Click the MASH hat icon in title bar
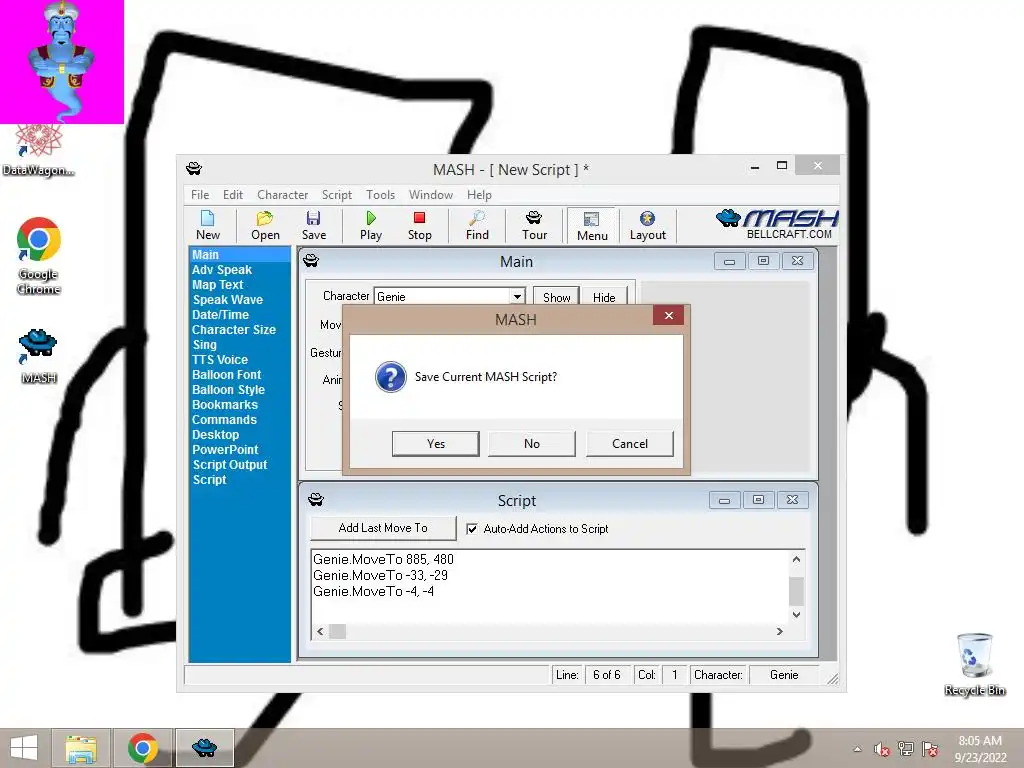 194,168
